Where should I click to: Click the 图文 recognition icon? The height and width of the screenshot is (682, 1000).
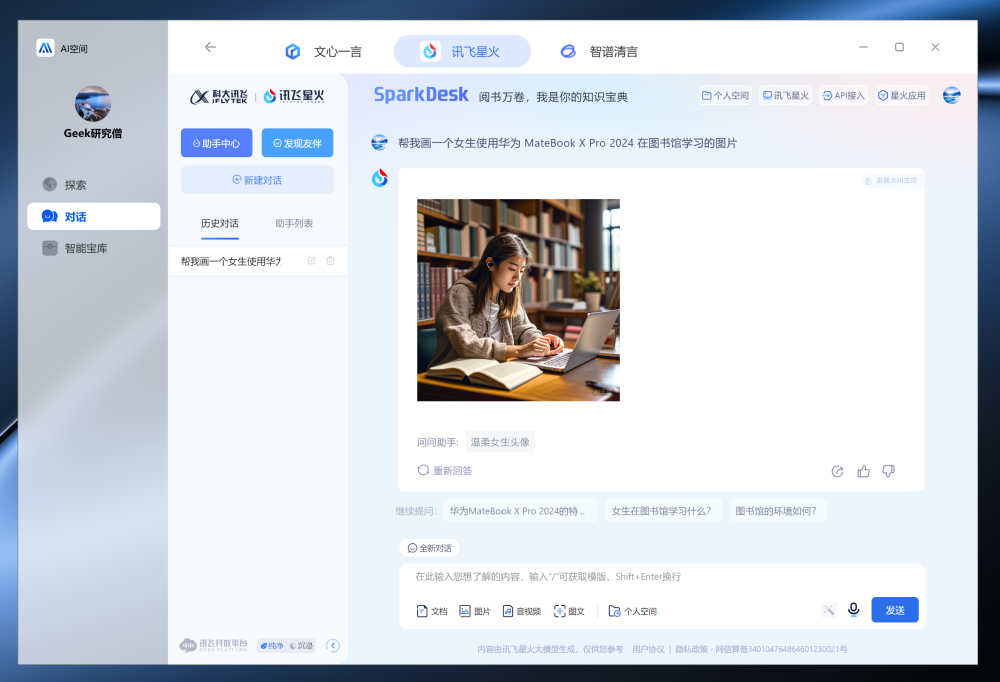pyautogui.click(x=569, y=611)
